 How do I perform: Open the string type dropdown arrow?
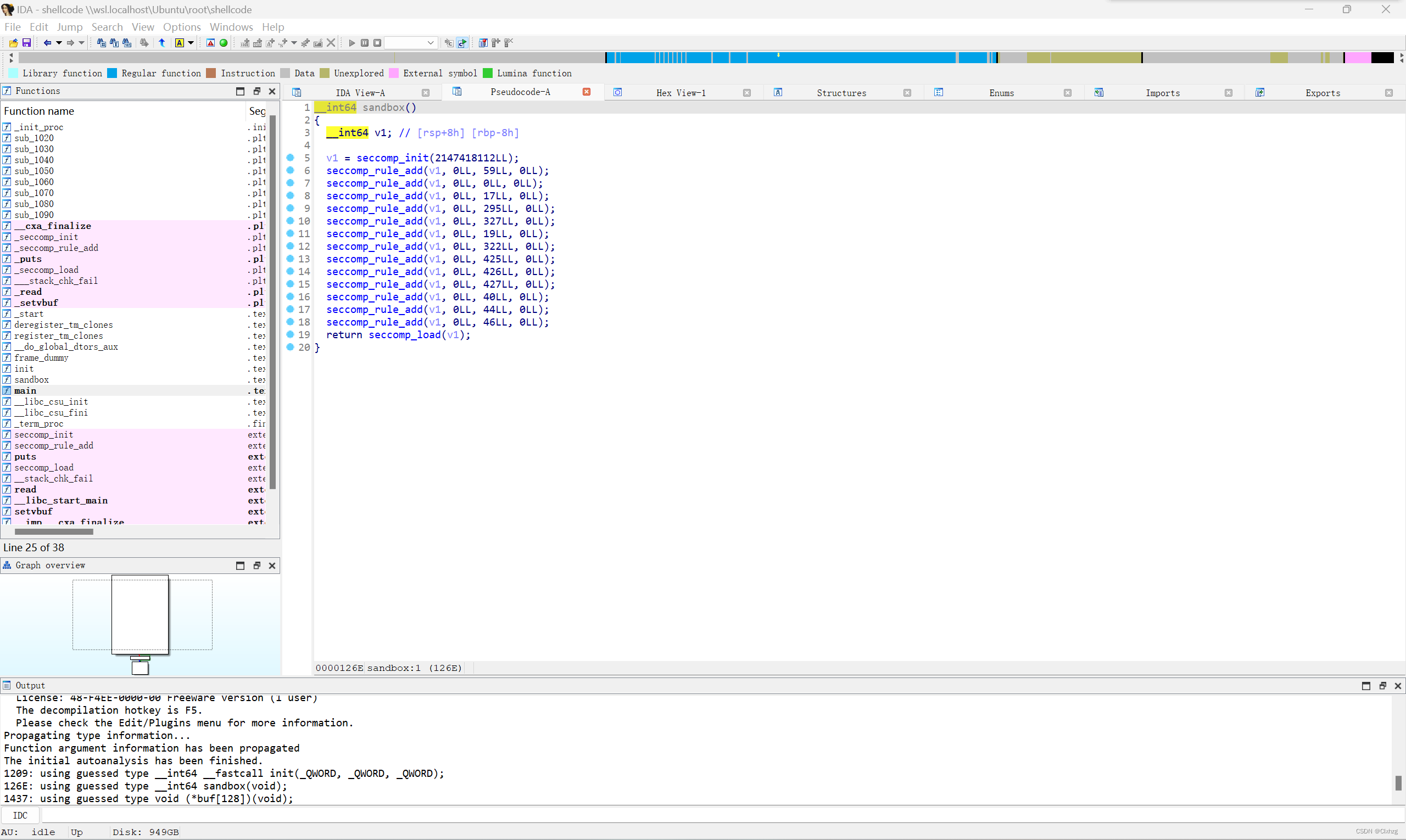click(x=294, y=43)
